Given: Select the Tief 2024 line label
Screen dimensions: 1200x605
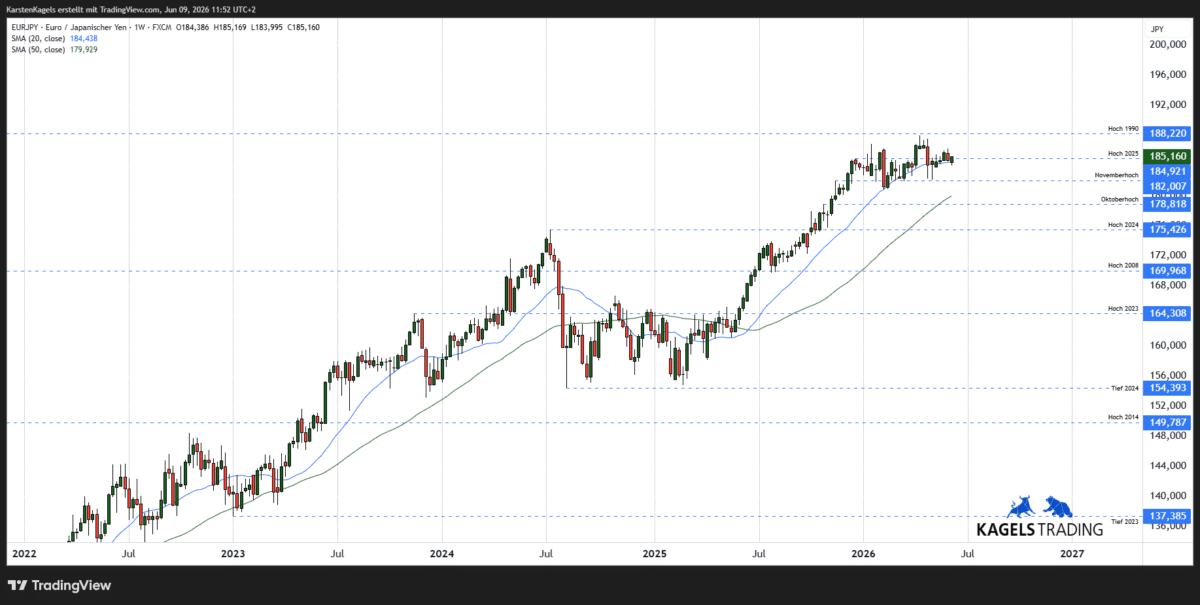Looking at the screenshot, I should point(1124,388).
